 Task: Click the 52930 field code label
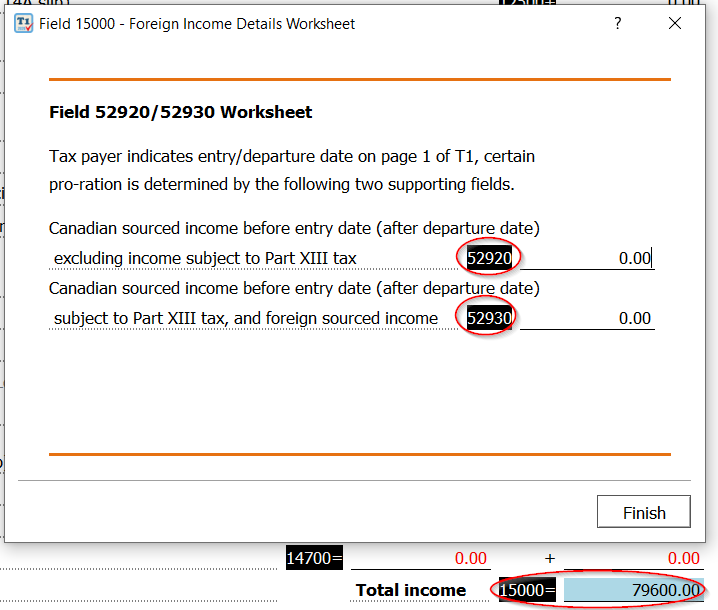tap(489, 318)
